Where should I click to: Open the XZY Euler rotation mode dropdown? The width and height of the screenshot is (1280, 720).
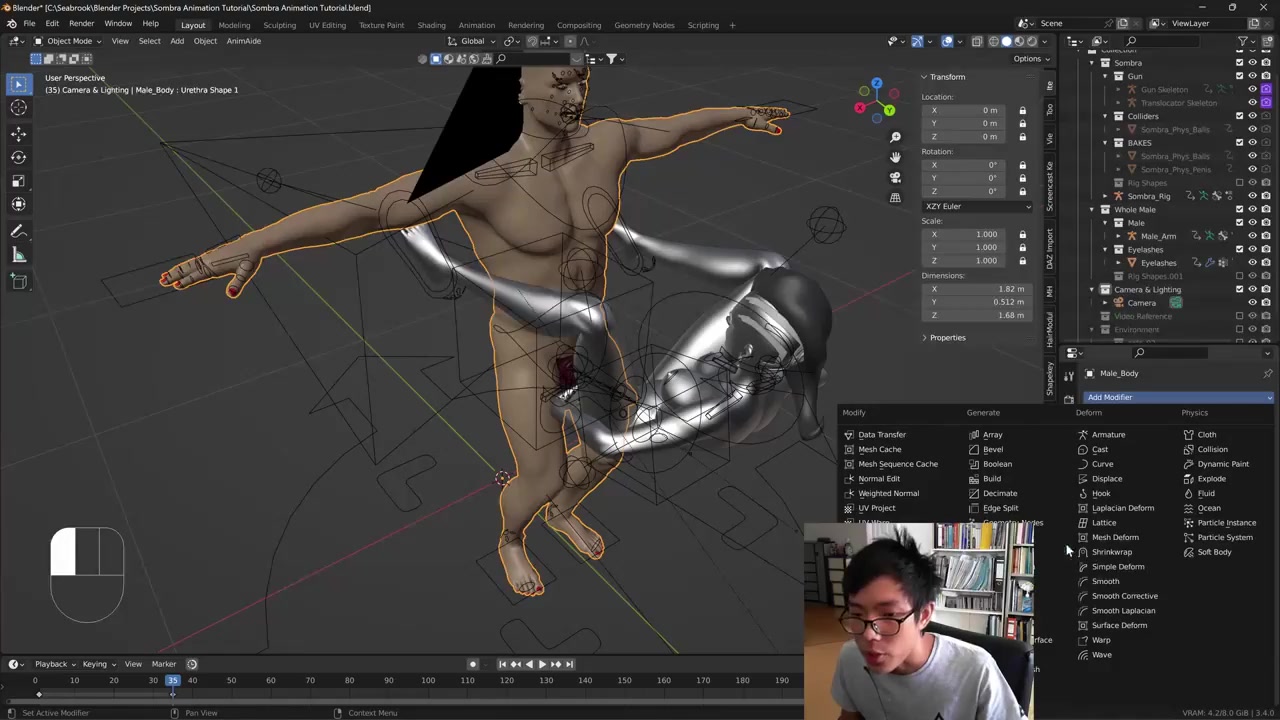tap(977, 206)
